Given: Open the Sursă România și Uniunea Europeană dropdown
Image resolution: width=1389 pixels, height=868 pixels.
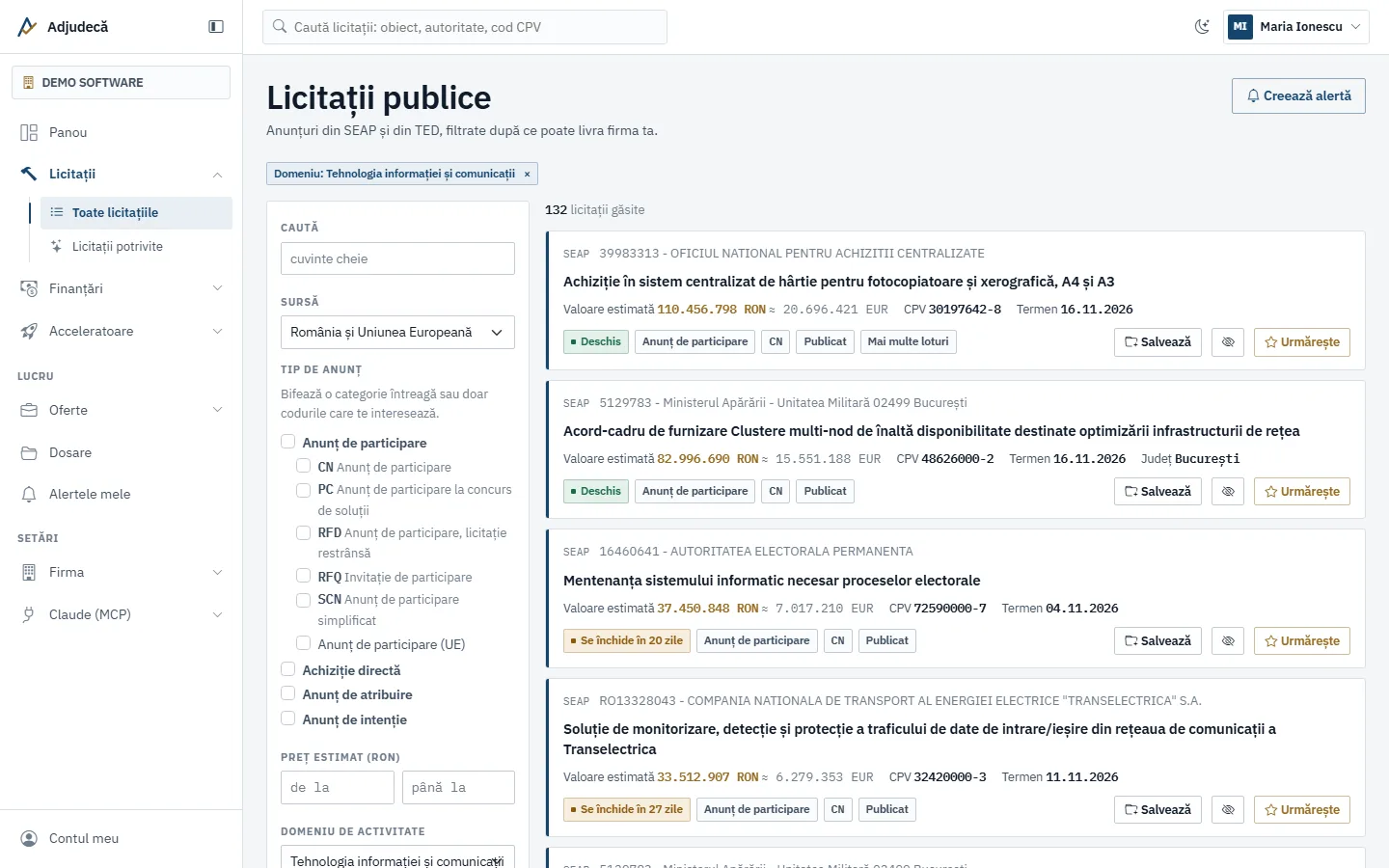Looking at the screenshot, I should (397, 332).
